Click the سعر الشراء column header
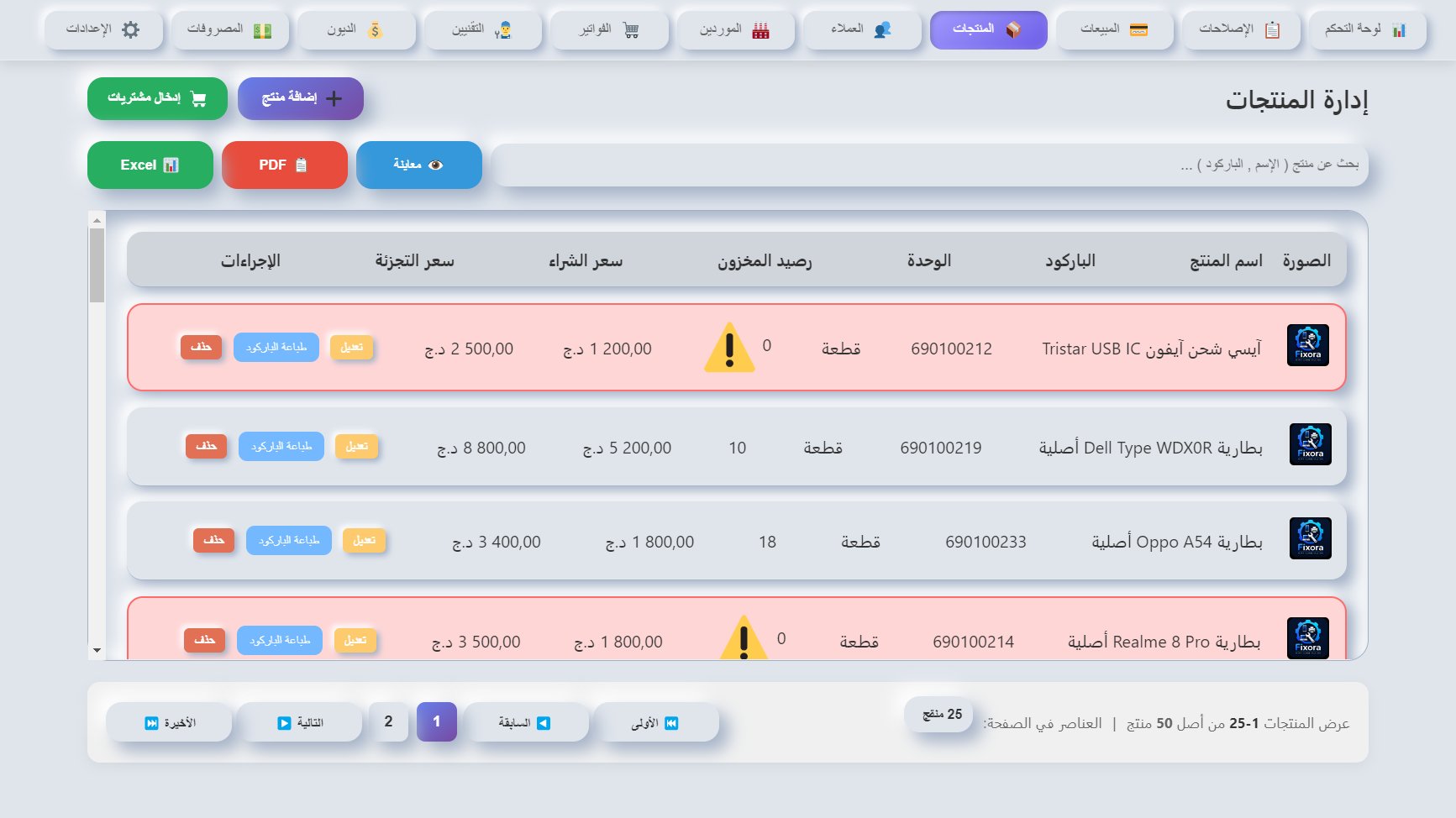Image resolution: width=1456 pixels, height=818 pixels. click(x=586, y=261)
